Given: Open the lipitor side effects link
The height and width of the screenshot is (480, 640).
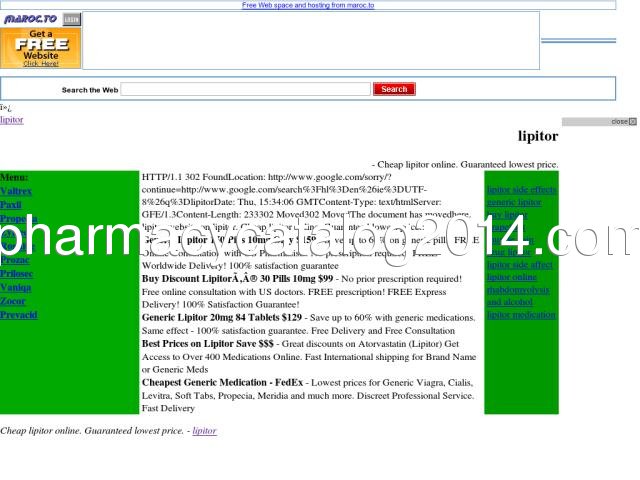Looking at the screenshot, I should [522, 190].
